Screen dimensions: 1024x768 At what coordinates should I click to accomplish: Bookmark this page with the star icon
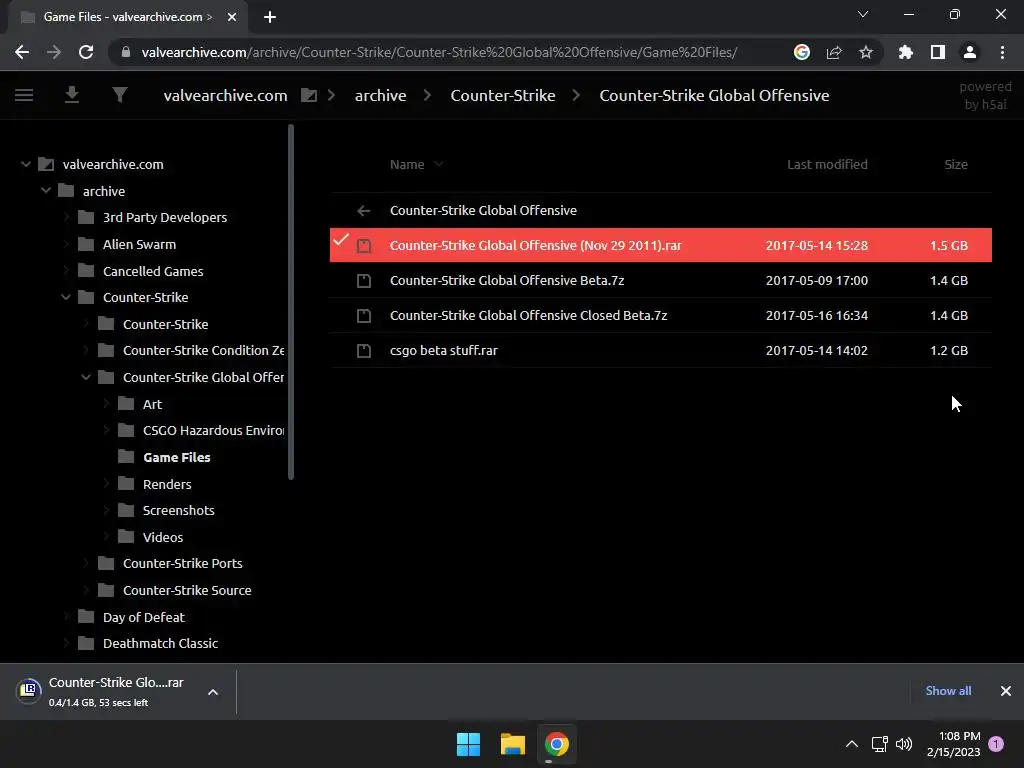(865, 52)
